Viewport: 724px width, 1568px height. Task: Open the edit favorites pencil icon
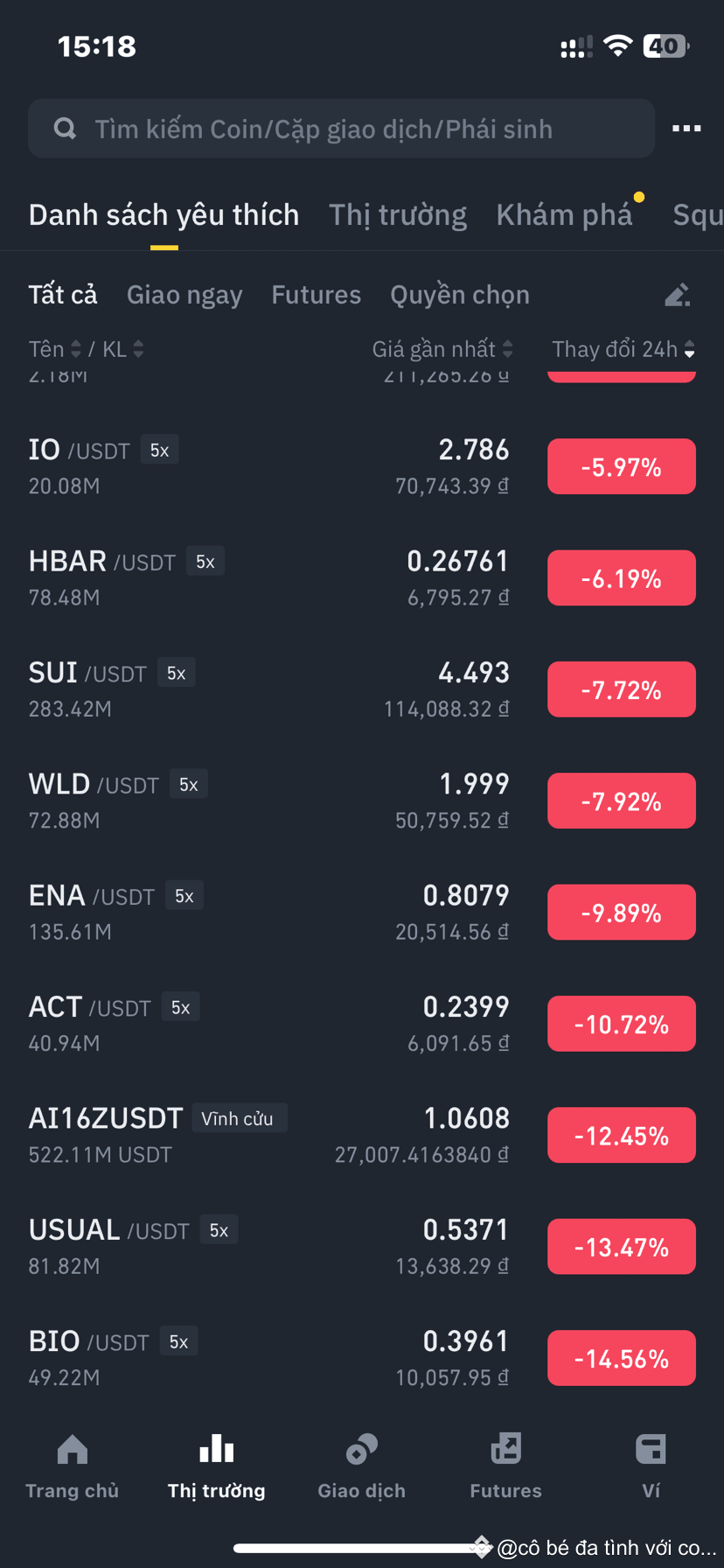[x=678, y=295]
